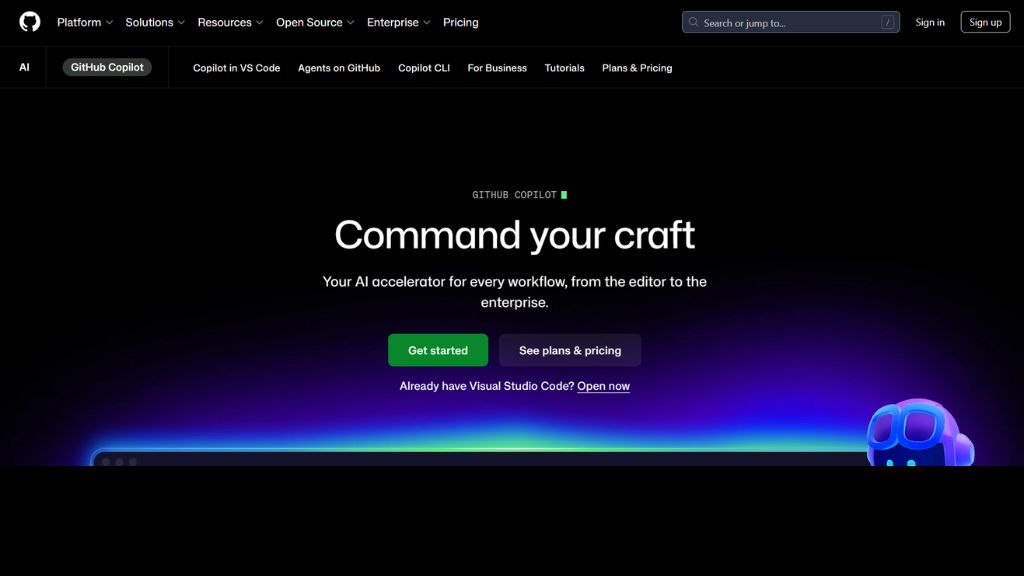Click the Sign in link

tap(929, 22)
